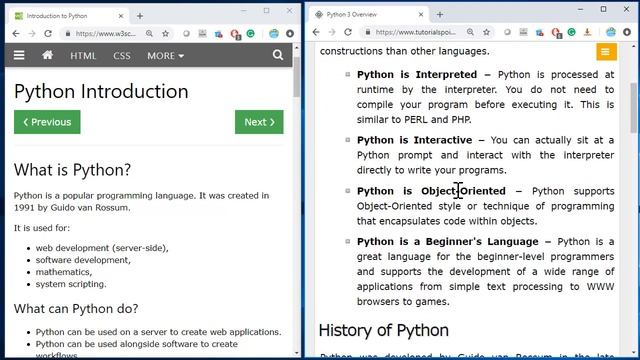Open HTML in w3schools navbar

[x=83, y=56]
